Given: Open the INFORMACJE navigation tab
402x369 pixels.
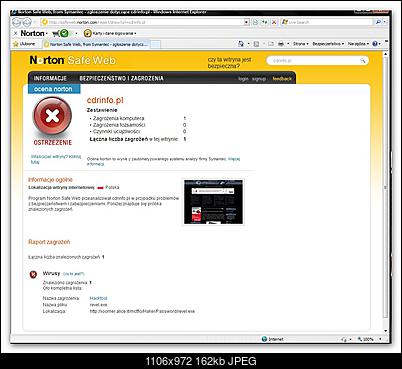Looking at the screenshot, I should [50, 78].
